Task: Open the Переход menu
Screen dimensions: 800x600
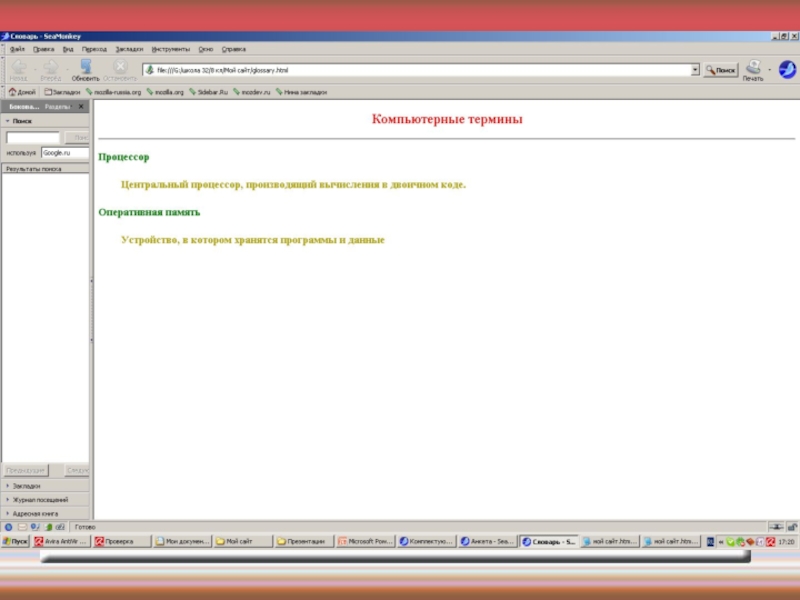Action: click(x=94, y=49)
